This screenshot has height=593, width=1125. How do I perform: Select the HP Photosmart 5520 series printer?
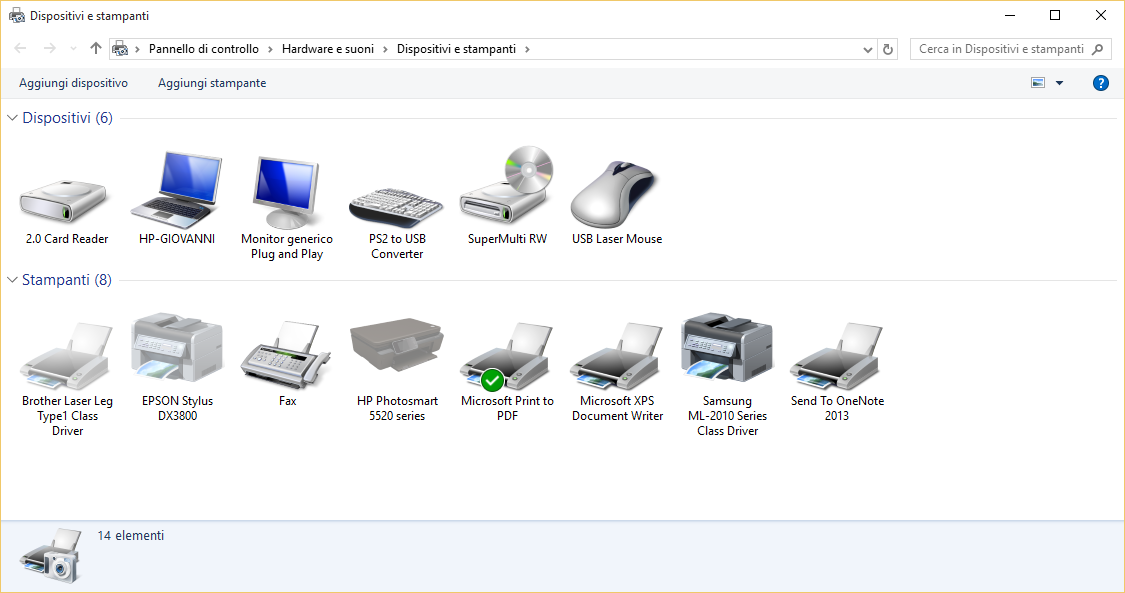396,350
